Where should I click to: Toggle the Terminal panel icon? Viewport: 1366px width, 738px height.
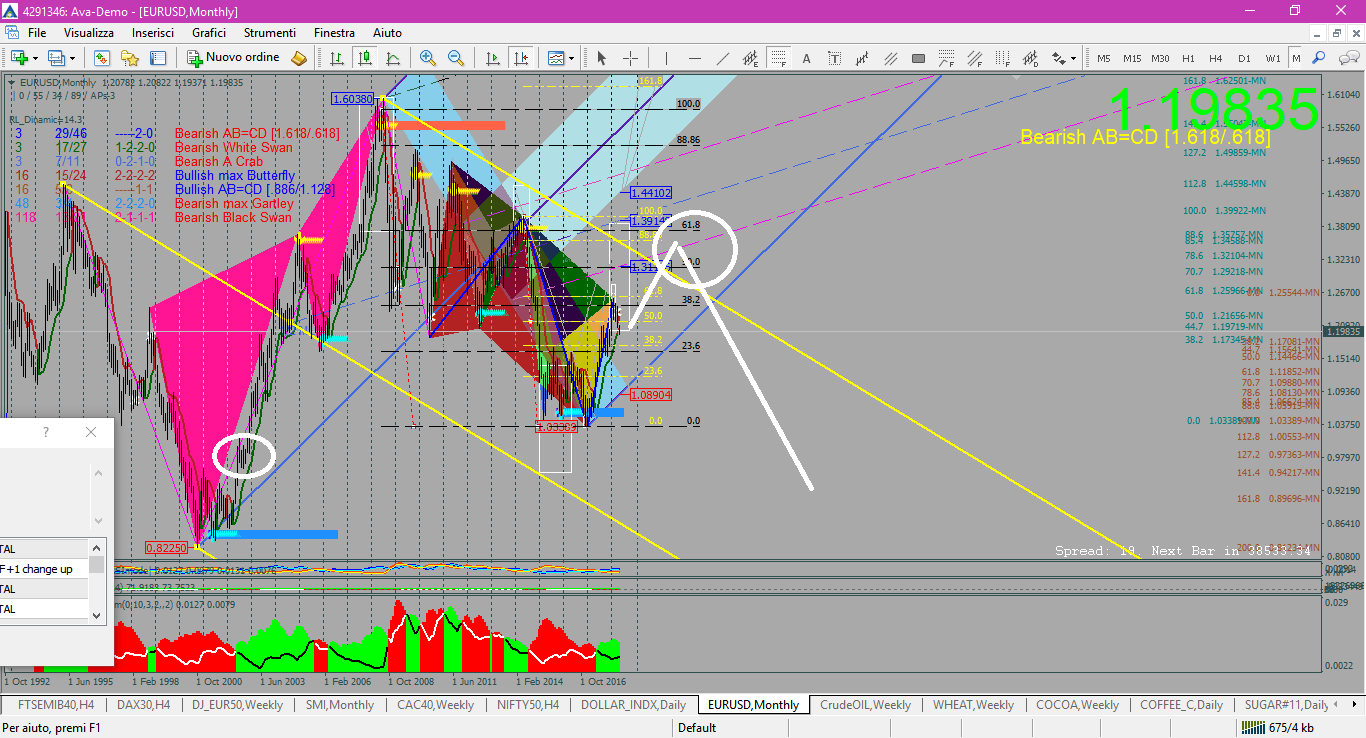(158, 58)
